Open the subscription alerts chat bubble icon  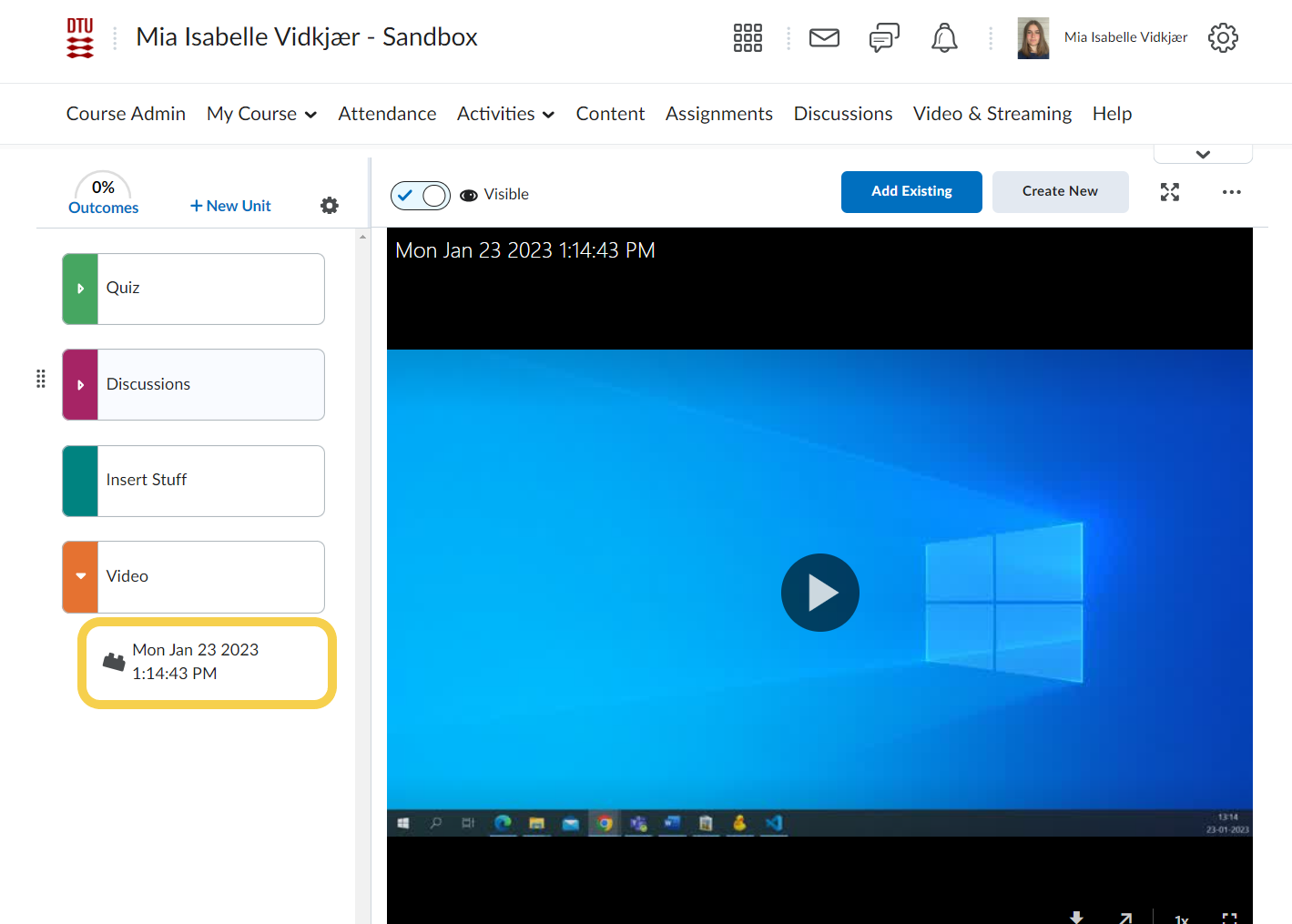point(883,37)
